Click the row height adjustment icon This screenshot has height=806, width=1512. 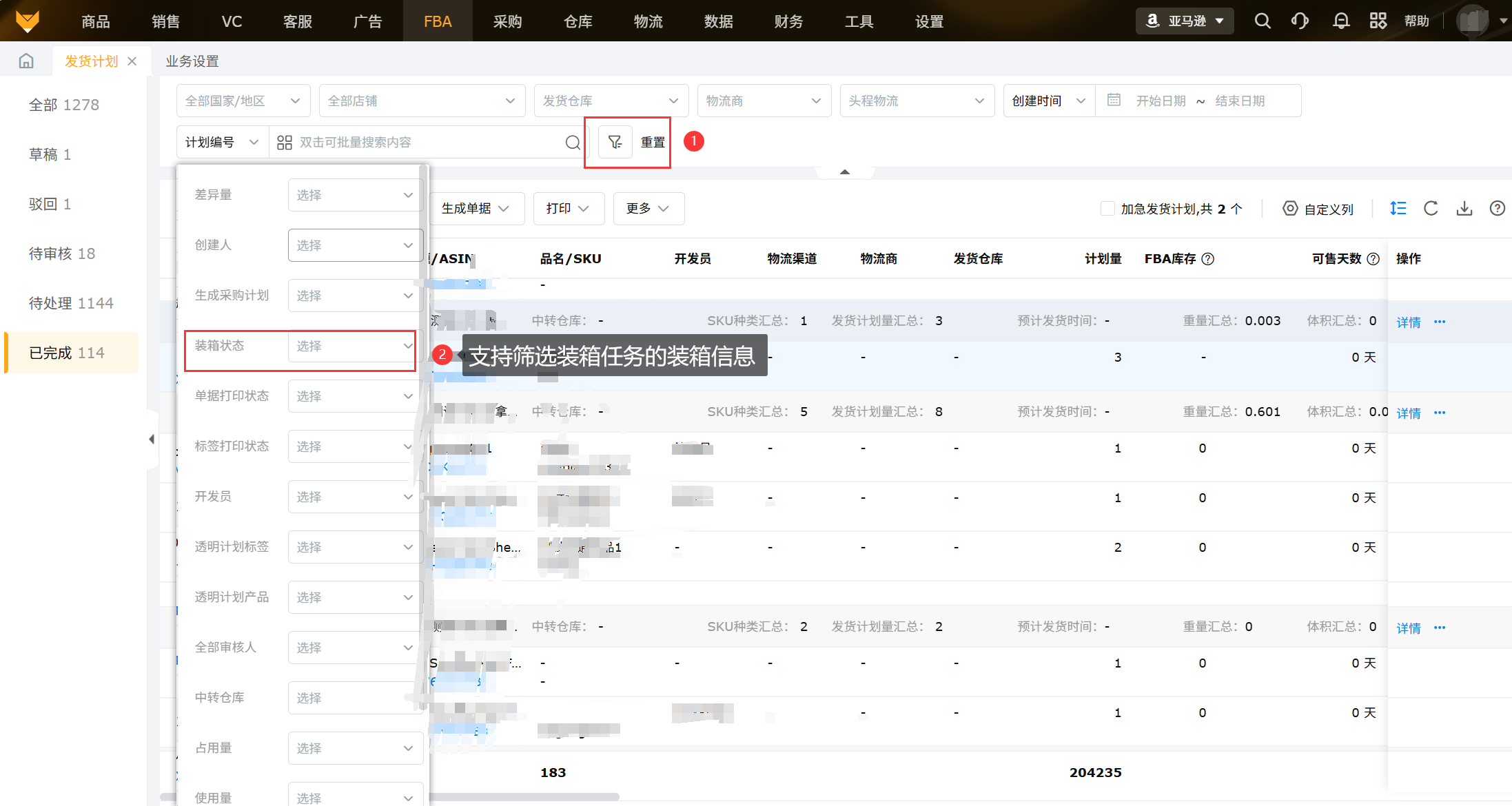click(x=1398, y=209)
